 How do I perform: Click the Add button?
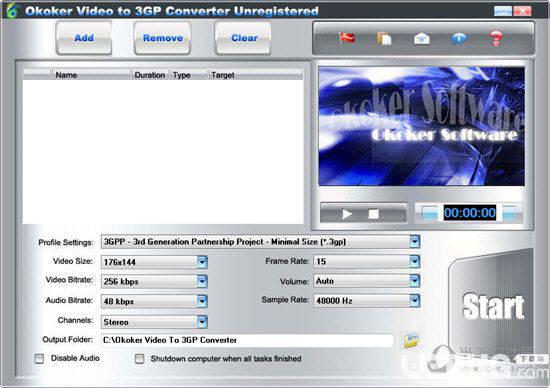click(84, 38)
